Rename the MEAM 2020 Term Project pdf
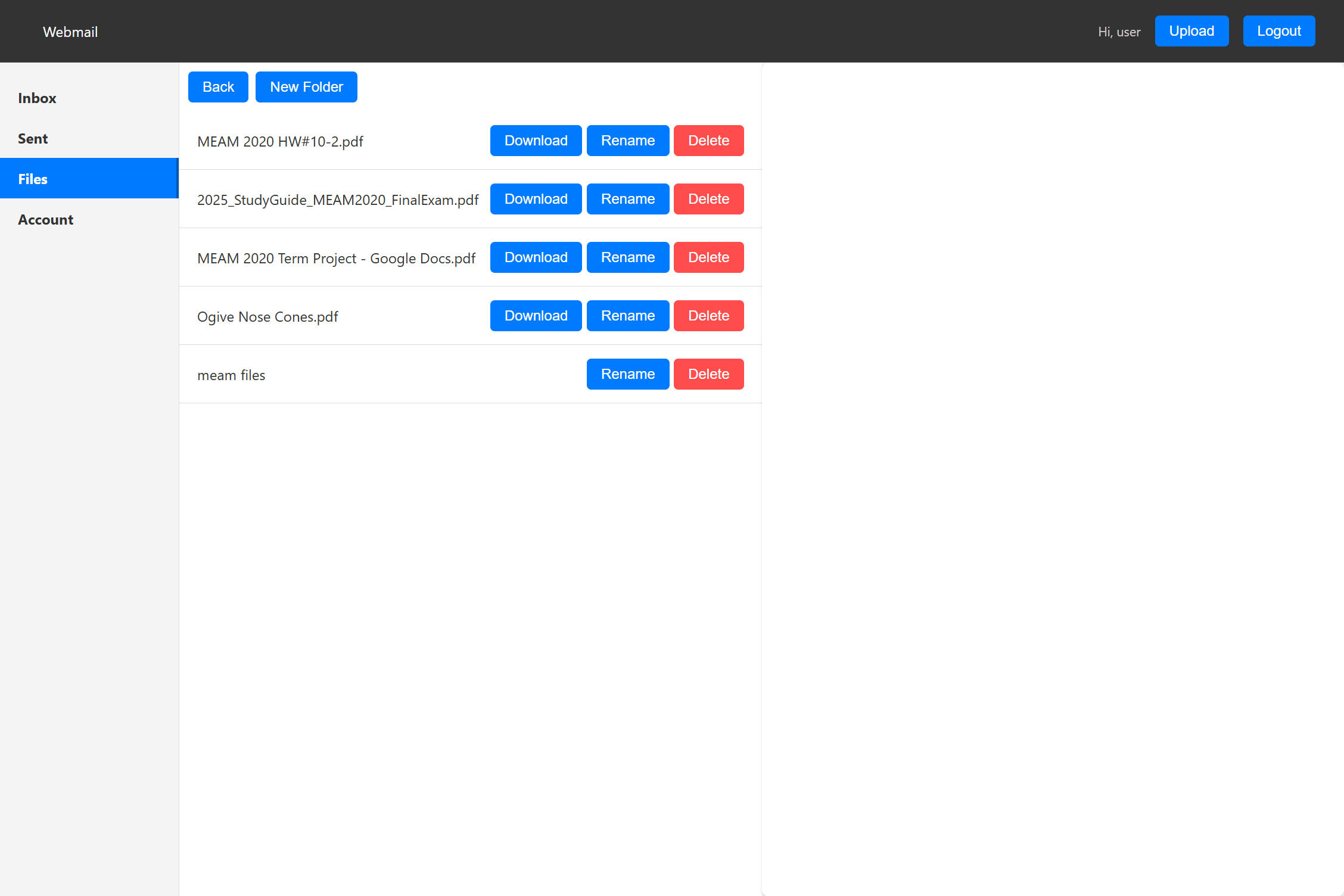This screenshot has width=1344, height=896. [627, 257]
